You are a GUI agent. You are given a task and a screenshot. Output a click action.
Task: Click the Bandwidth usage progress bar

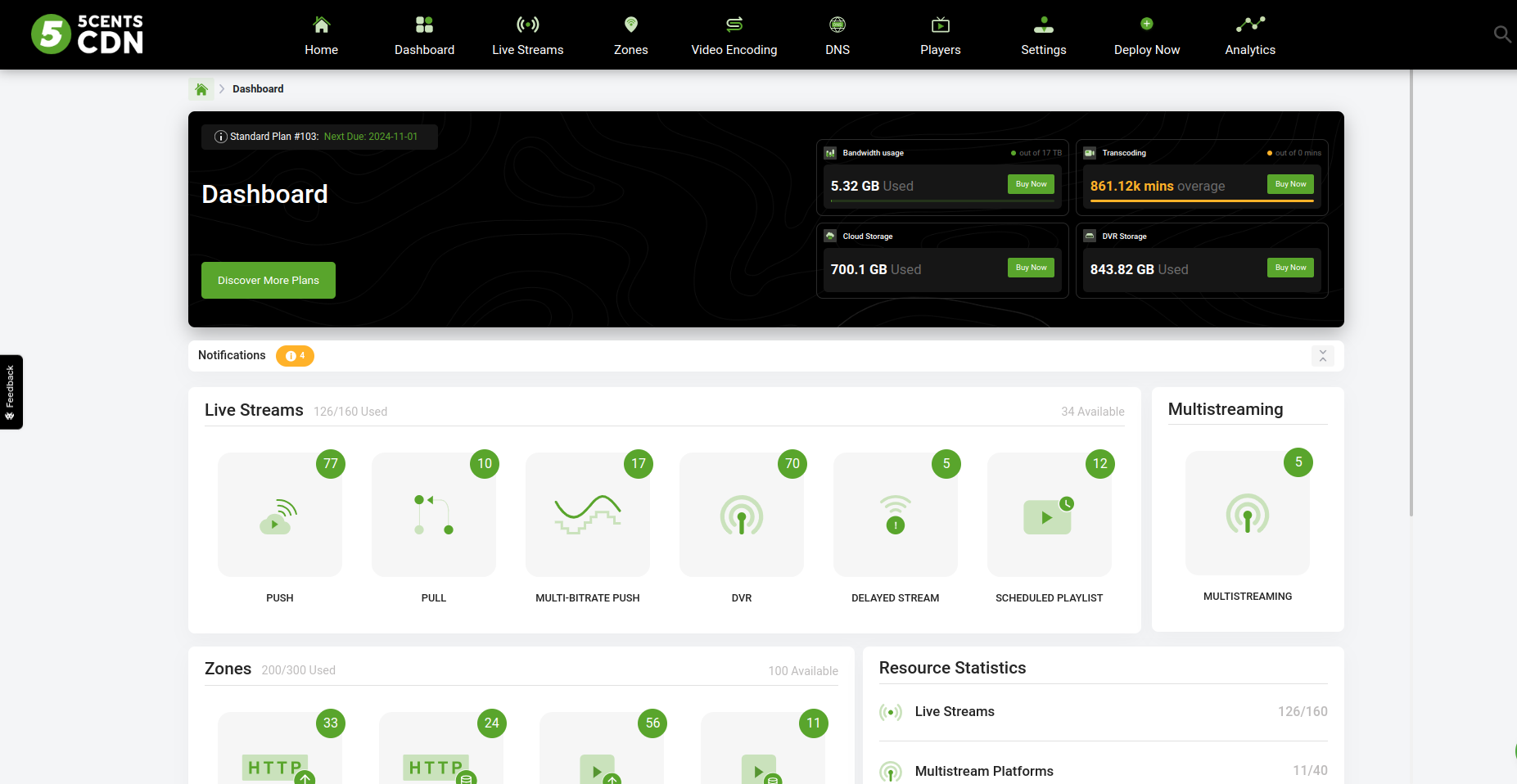pyautogui.click(x=942, y=201)
